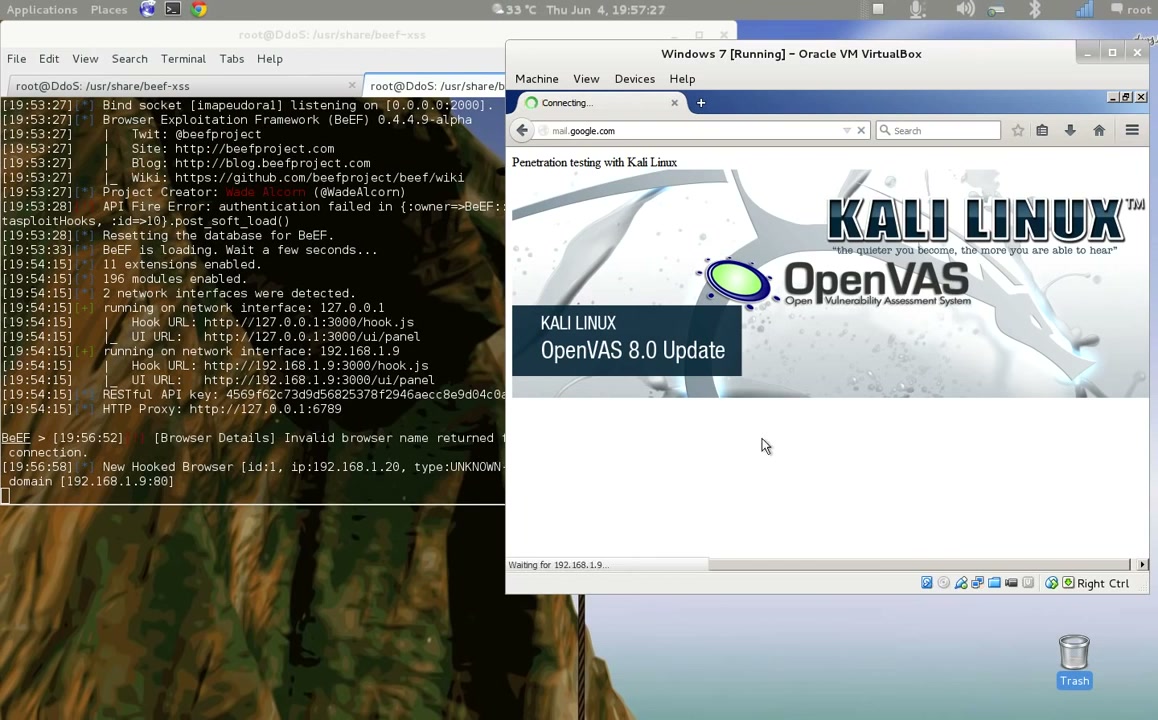The height and width of the screenshot is (720, 1158).
Task: Bookmark page with the star icon
Action: [x=1018, y=130]
